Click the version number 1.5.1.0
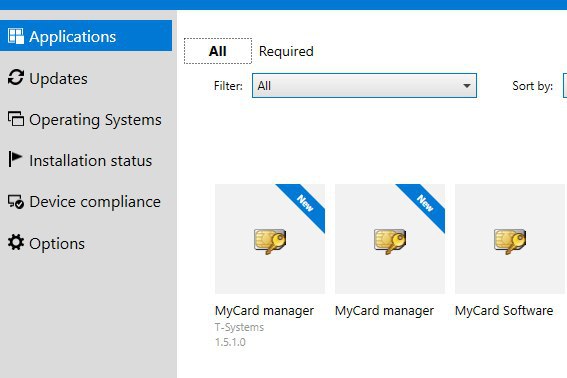567x378 pixels. tap(230, 342)
